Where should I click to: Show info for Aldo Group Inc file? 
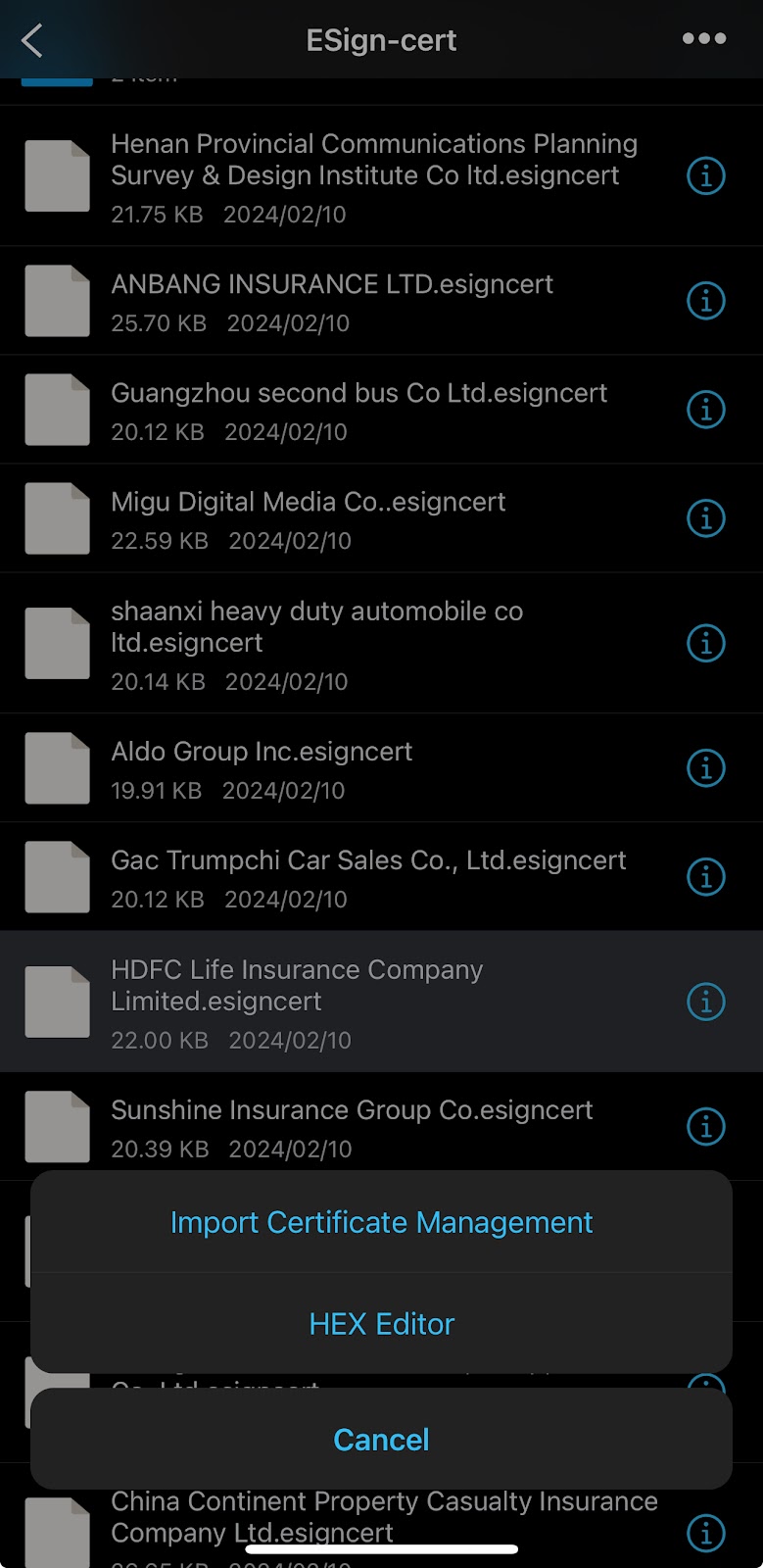(x=705, y=768)
